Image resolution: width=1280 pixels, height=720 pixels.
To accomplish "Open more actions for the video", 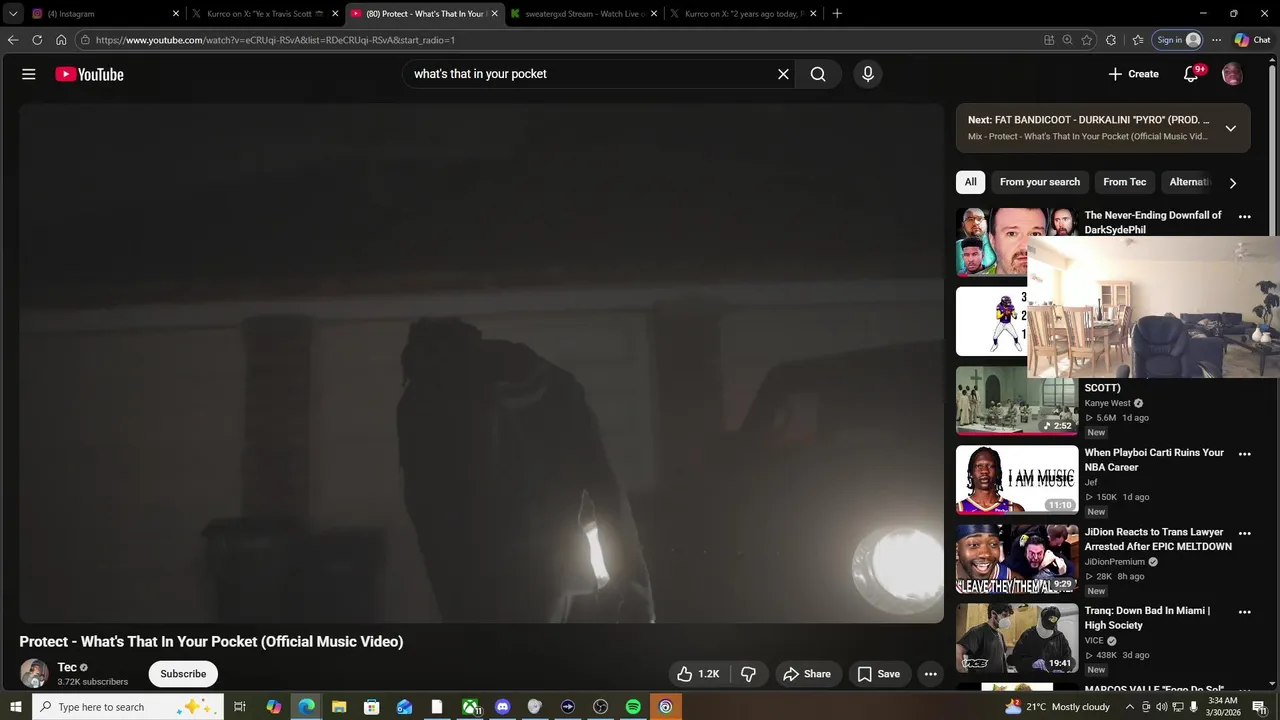I will tap(930, 674).
